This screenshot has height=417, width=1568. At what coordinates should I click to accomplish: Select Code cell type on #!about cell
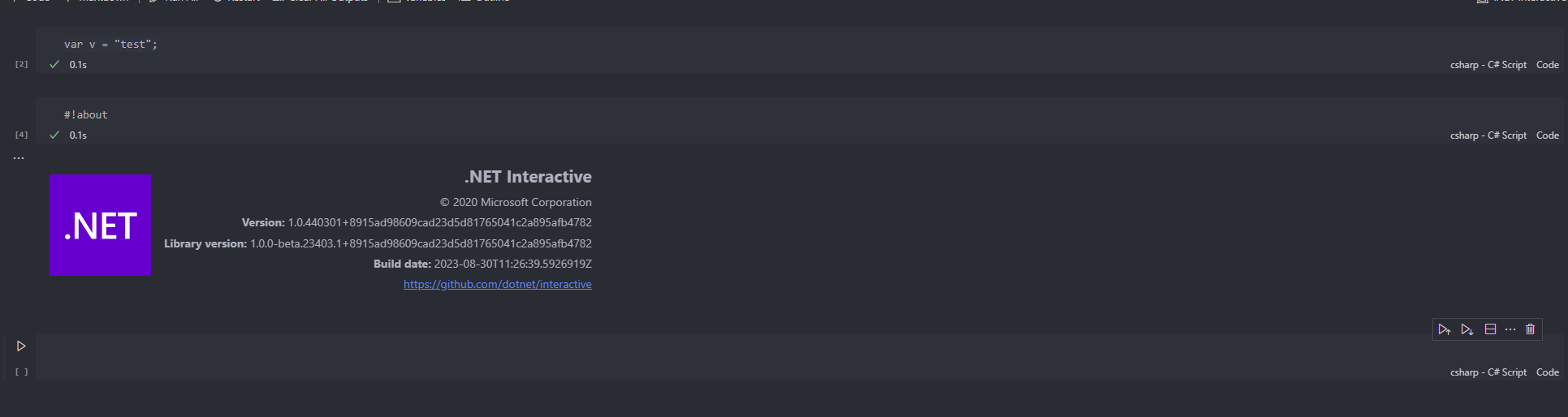click(1548, 135)
